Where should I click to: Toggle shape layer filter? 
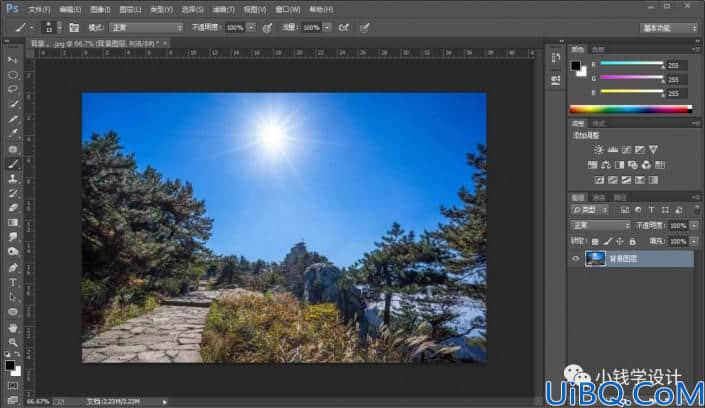[x=665, y=210]
